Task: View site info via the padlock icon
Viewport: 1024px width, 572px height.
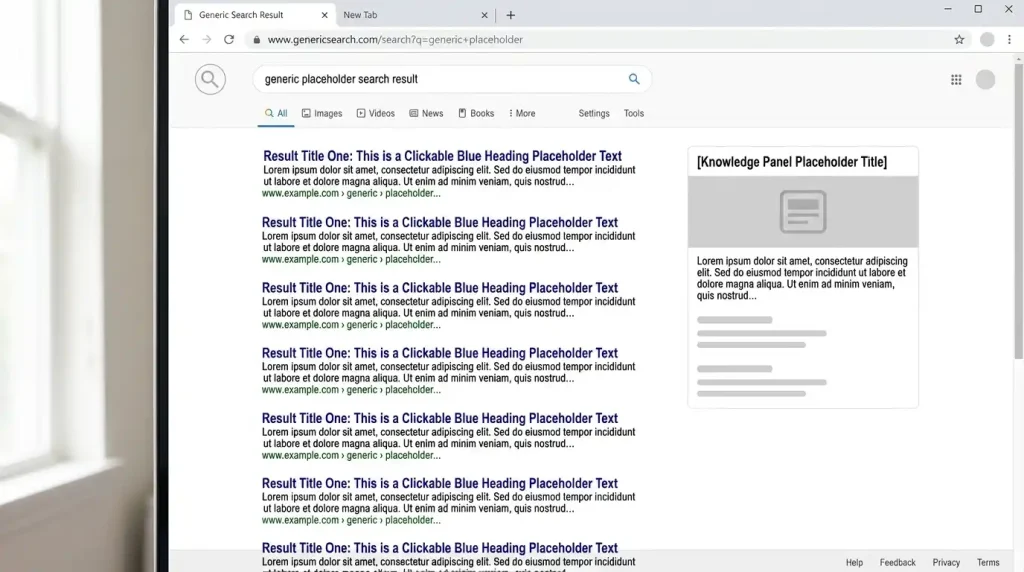Action: pos(257,40)
